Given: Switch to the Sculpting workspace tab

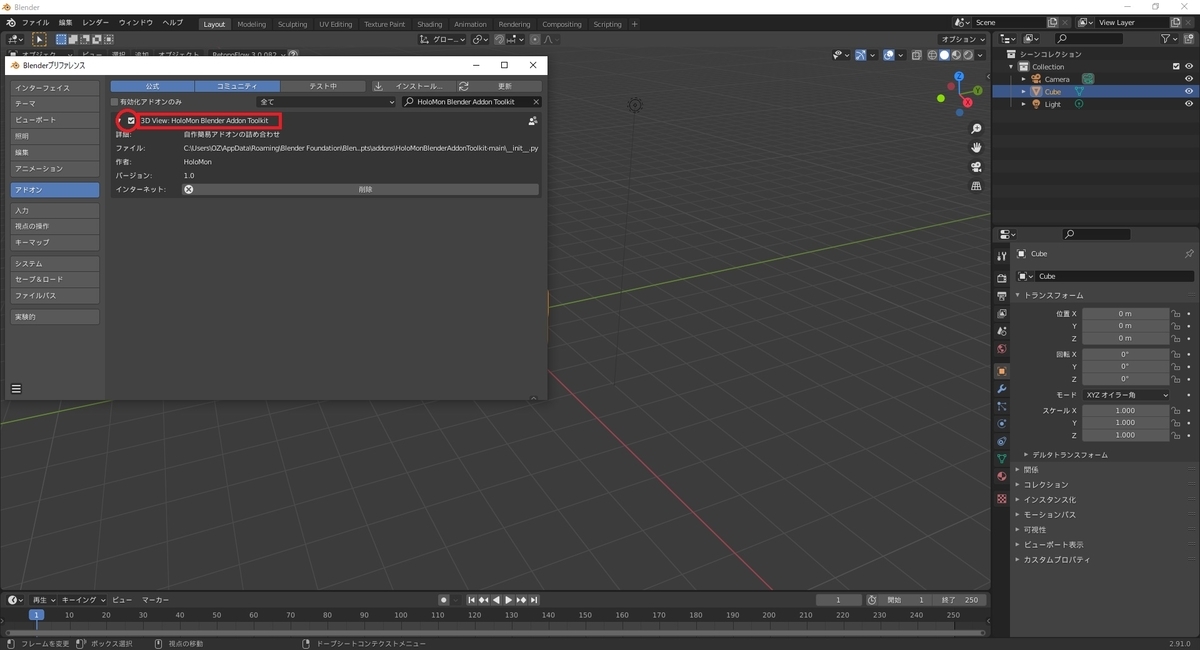Looking at the screenshot, I should [x=292, y=24].
